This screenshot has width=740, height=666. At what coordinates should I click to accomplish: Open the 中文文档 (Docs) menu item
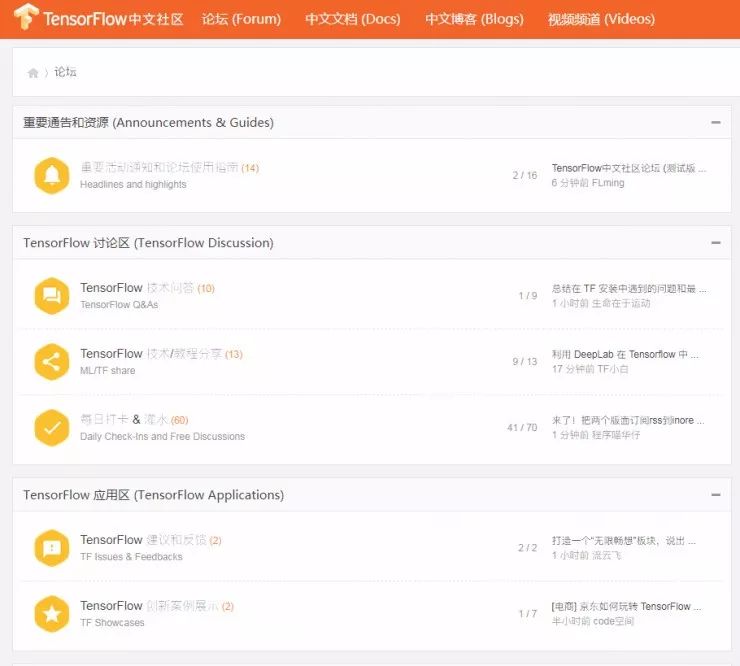[x=353, y=19]
